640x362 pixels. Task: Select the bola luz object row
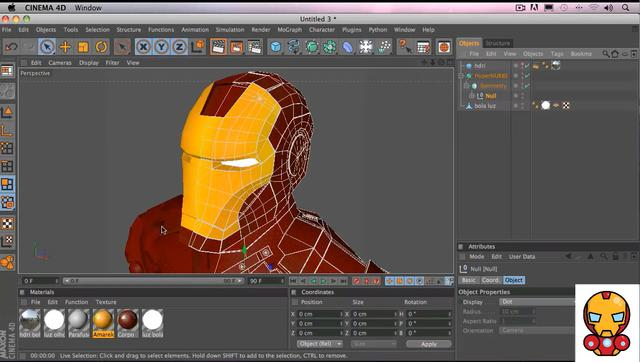tap(485, 106)
